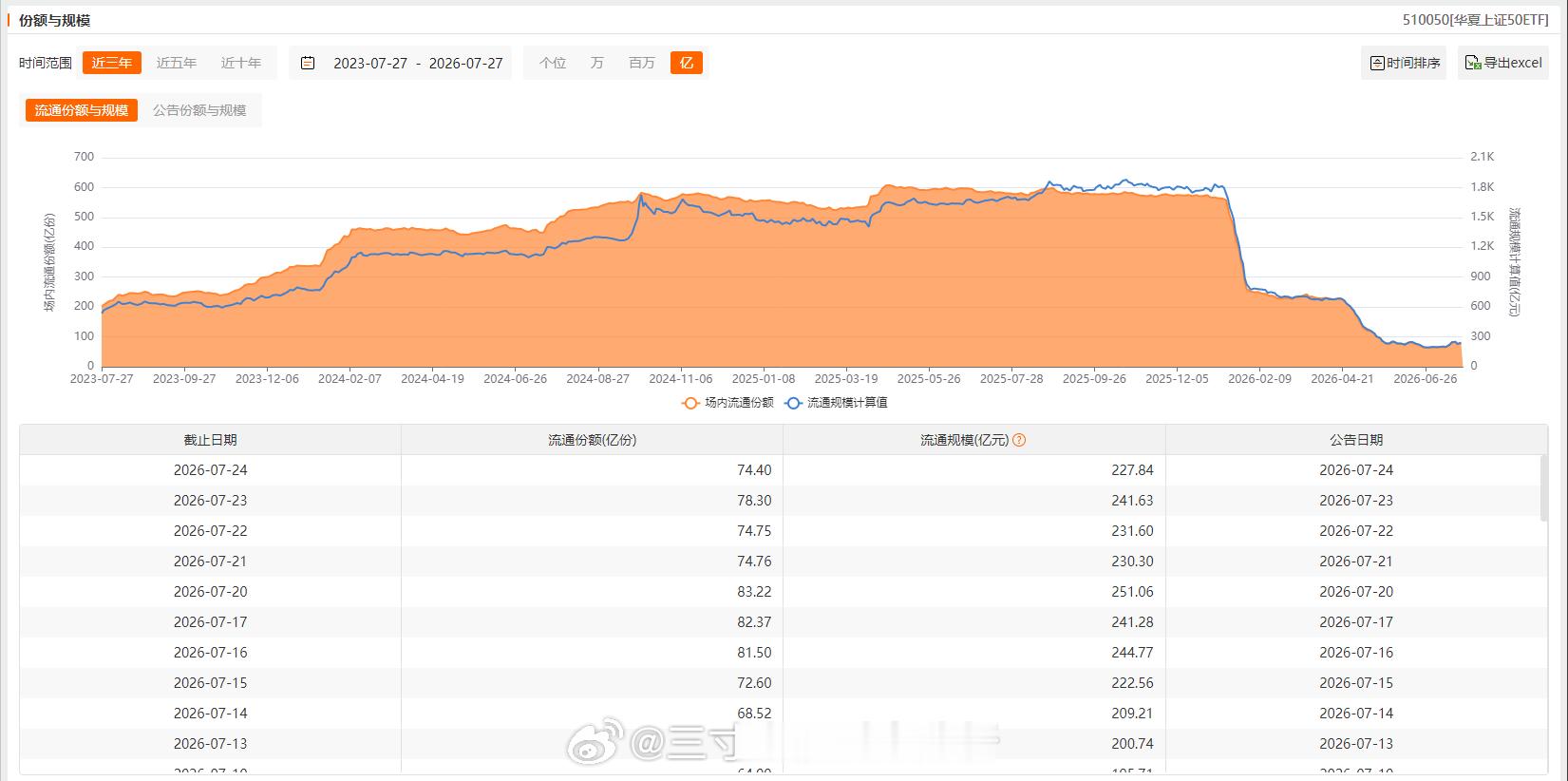The image size is (1568, 781).
Task: Click share value 74.76
Action: pyautogui.click(x=754, y=562)
